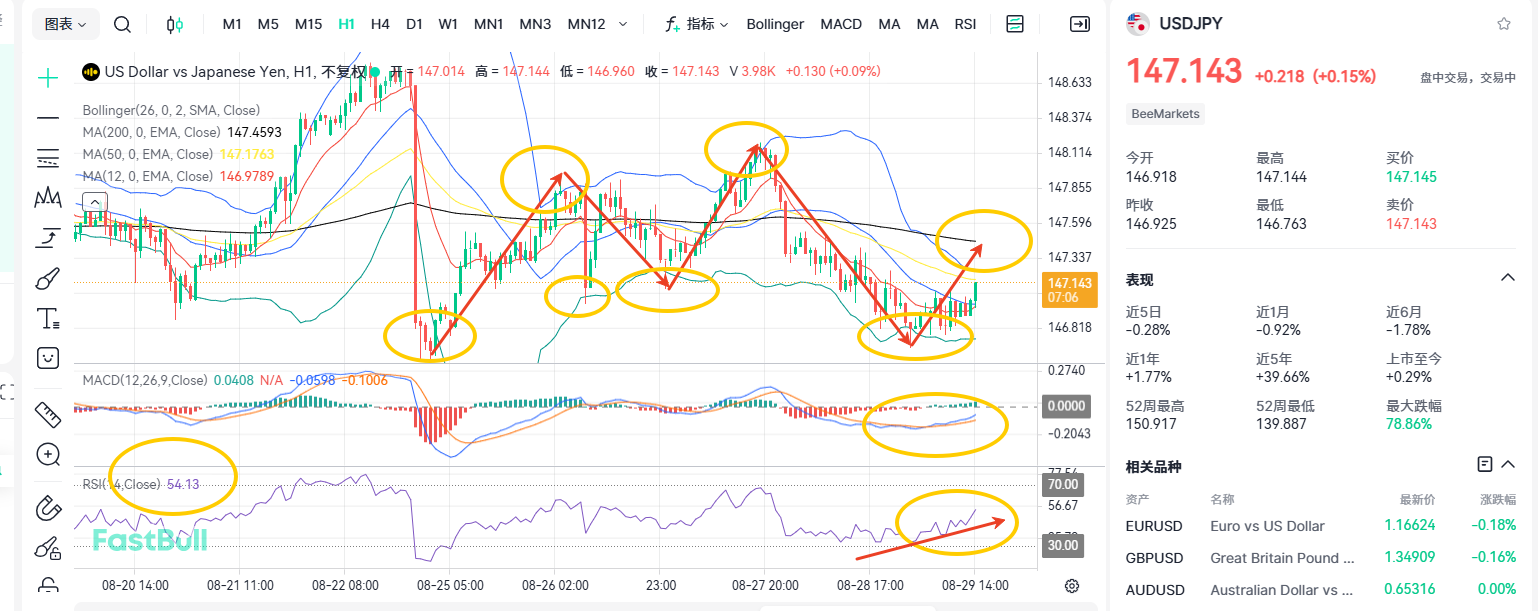Open chart settings gear icon

[x=1072, y=585]
